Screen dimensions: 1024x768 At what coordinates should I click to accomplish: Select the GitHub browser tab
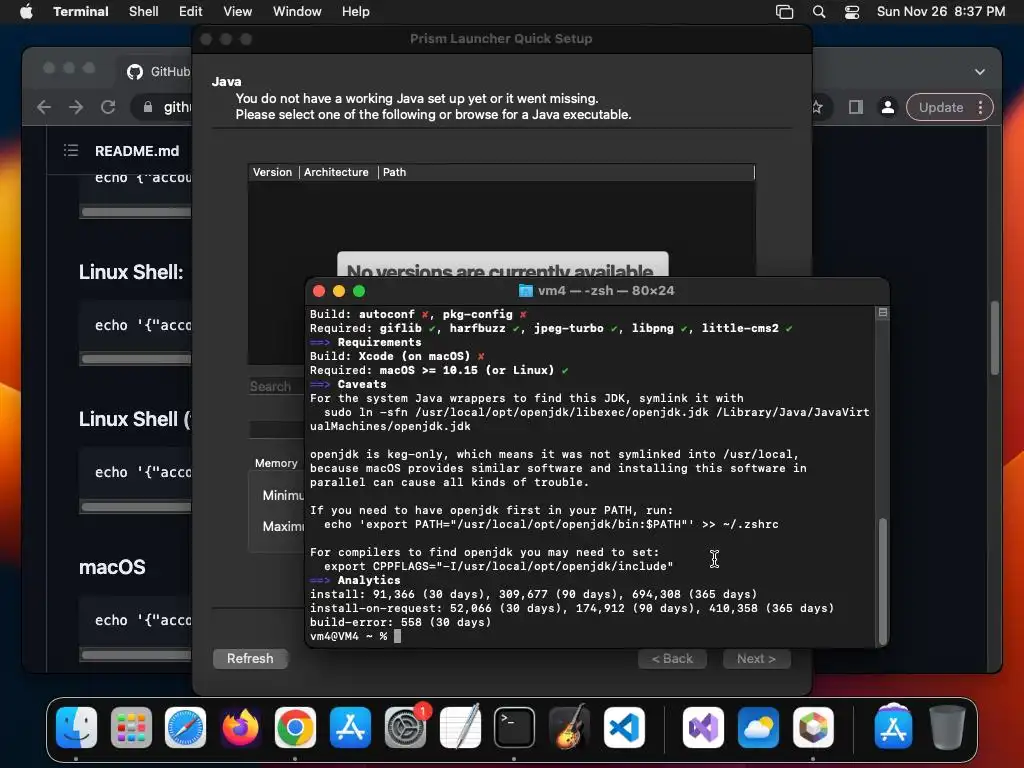(x=159, y=72)
